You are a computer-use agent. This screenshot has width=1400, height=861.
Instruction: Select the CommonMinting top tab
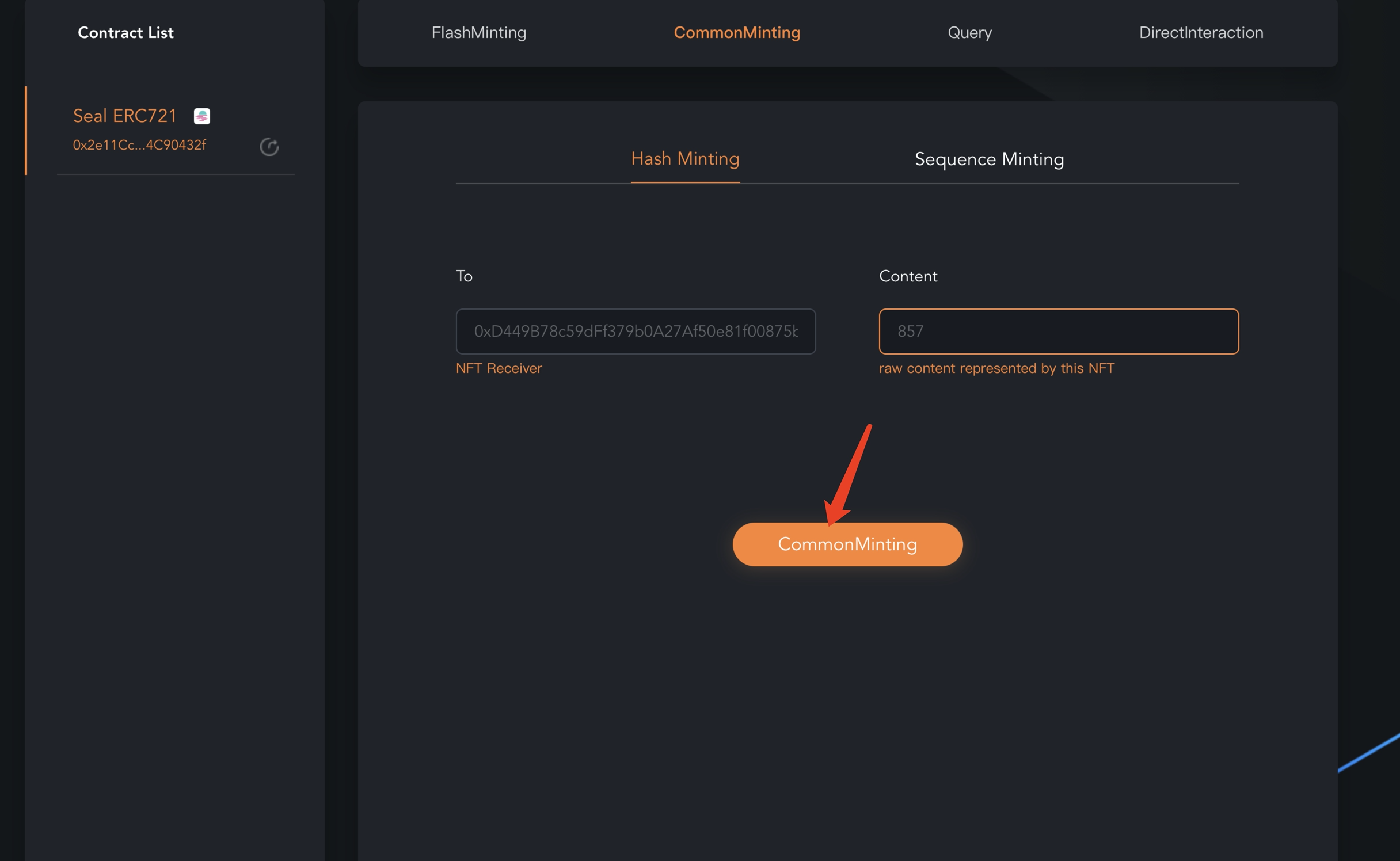click(736, 33)
